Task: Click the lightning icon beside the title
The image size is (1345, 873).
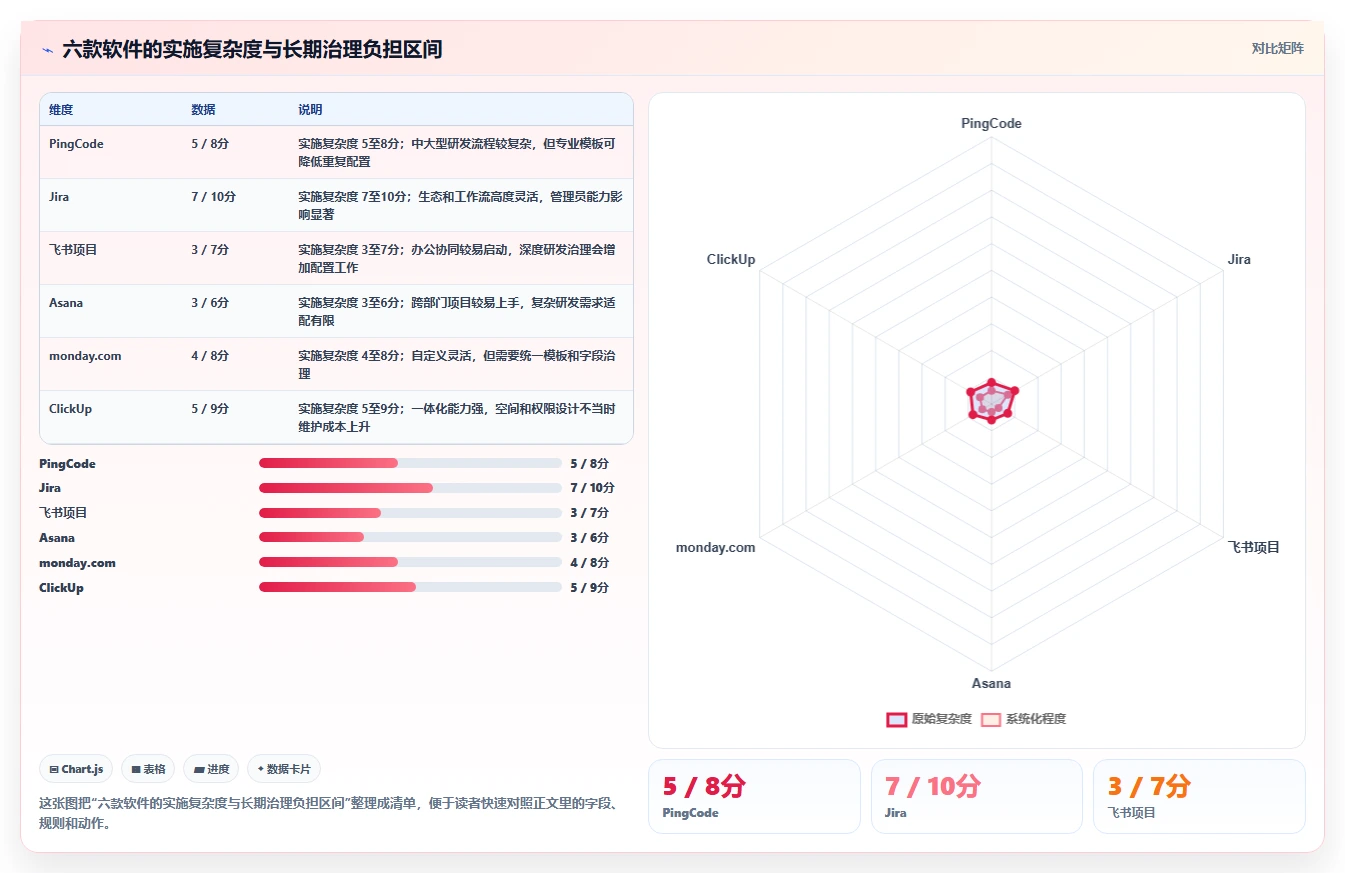Action: coord(48,49)
